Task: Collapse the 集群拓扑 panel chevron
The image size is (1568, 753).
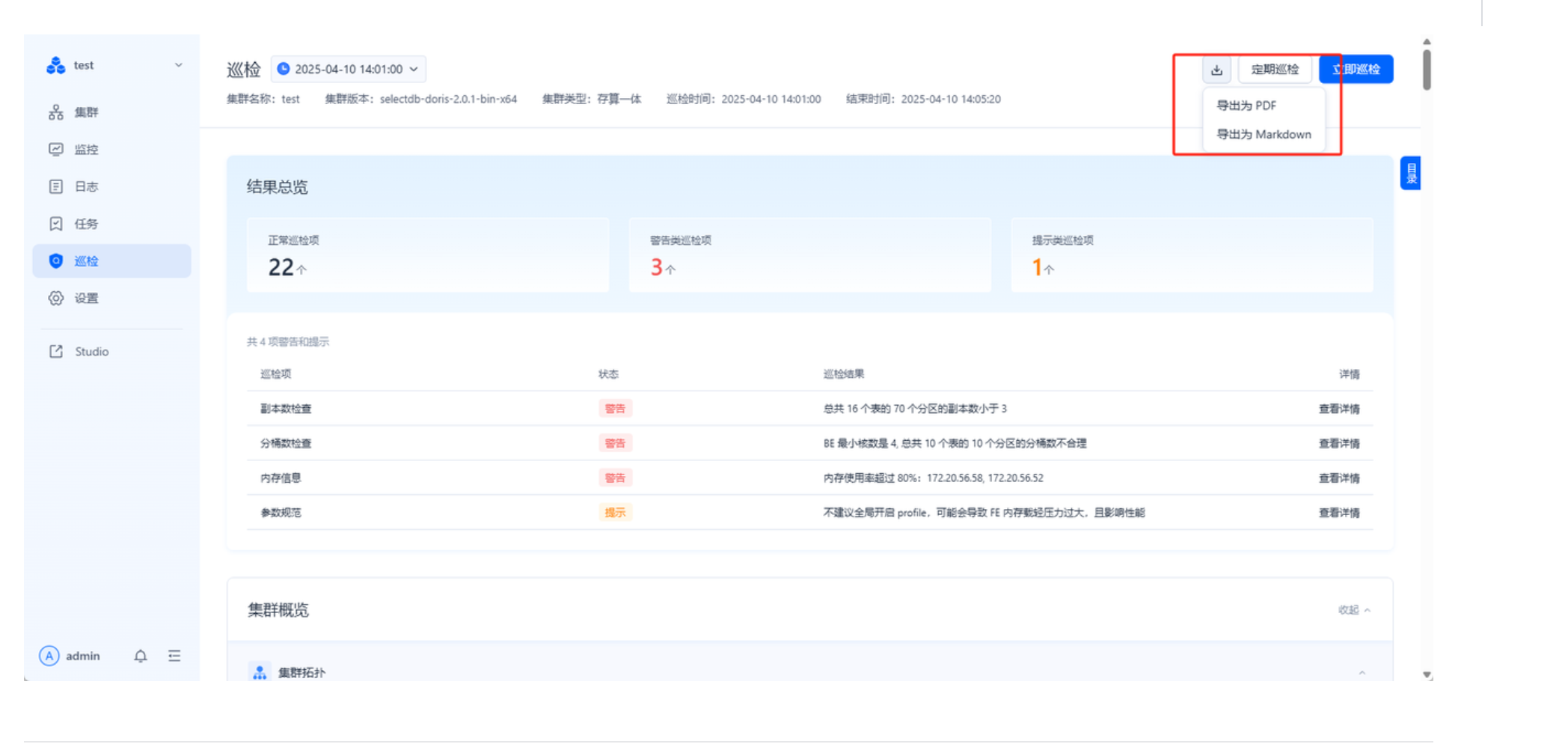Action: (1362, 673)
